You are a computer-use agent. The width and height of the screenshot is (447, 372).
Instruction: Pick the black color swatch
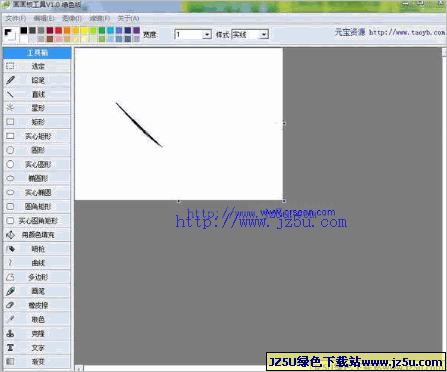(24, 30)
